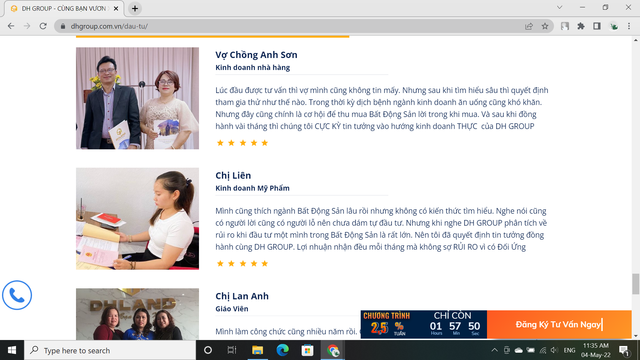Select the name Vợ Chồng Anh Sơn
This screenshot has height=360, width=640.
tap(256, 55)
